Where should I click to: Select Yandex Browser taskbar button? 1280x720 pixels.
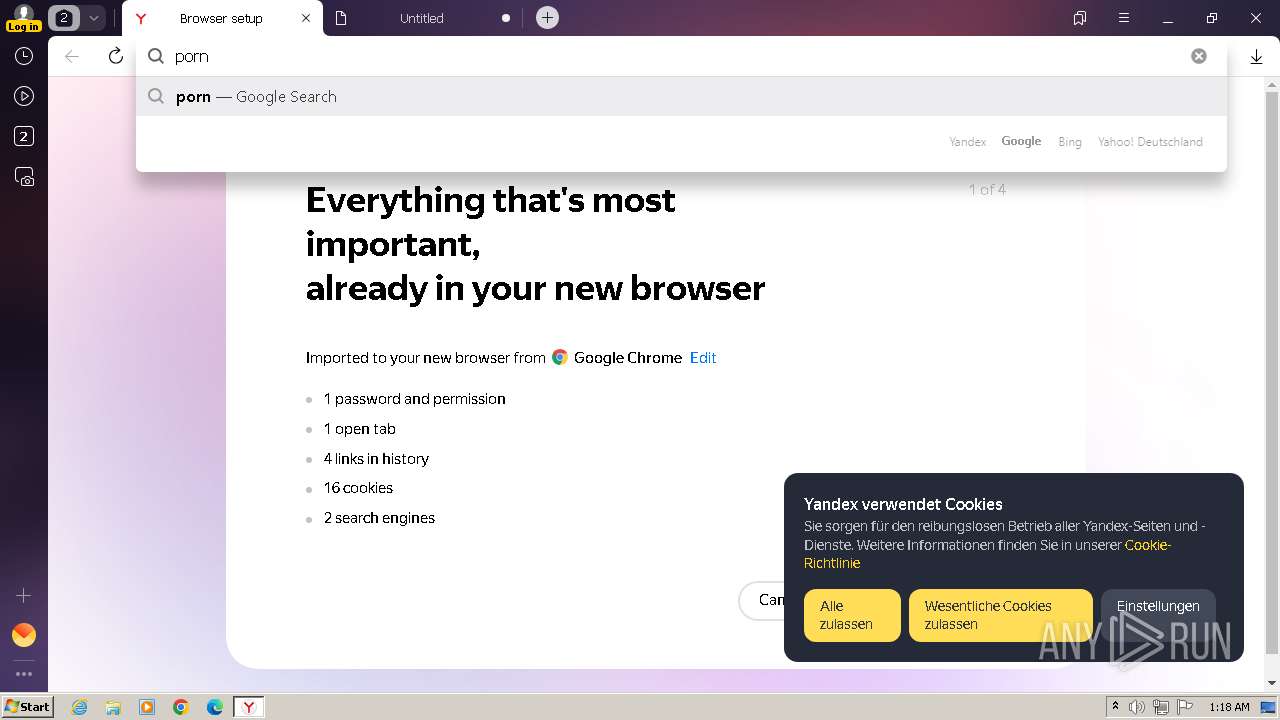[x=249, y=707]
